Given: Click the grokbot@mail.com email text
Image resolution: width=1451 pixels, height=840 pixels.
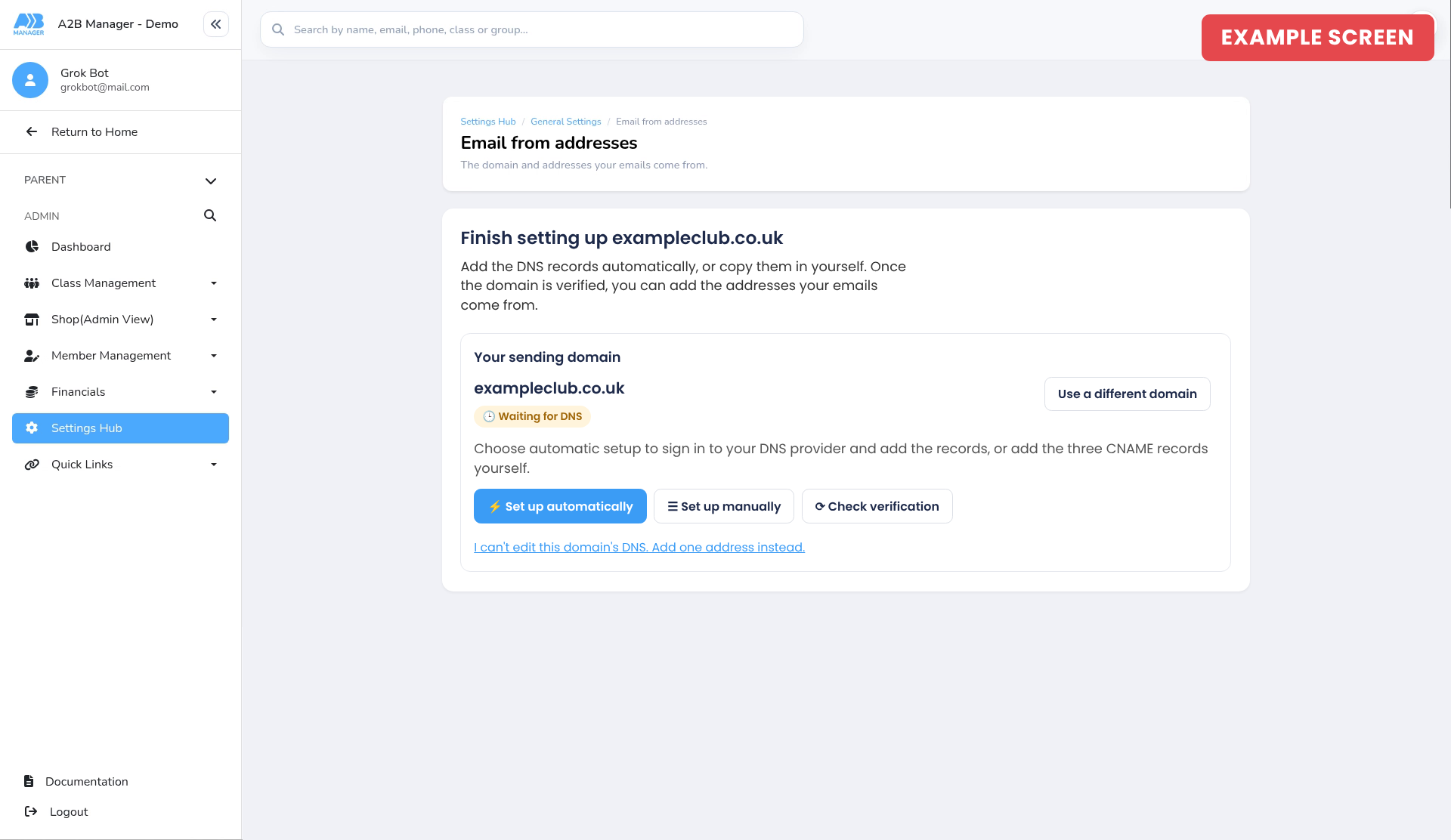Looking at the screenshot, I should [105, 88].
